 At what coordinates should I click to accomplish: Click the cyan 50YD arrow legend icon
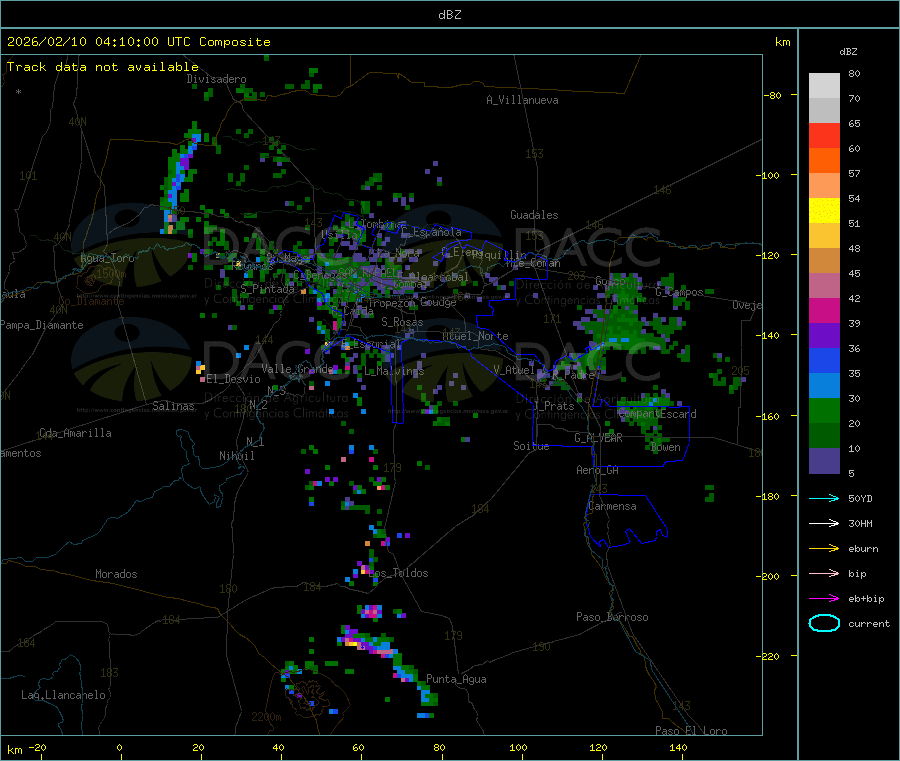coord(824,498)
